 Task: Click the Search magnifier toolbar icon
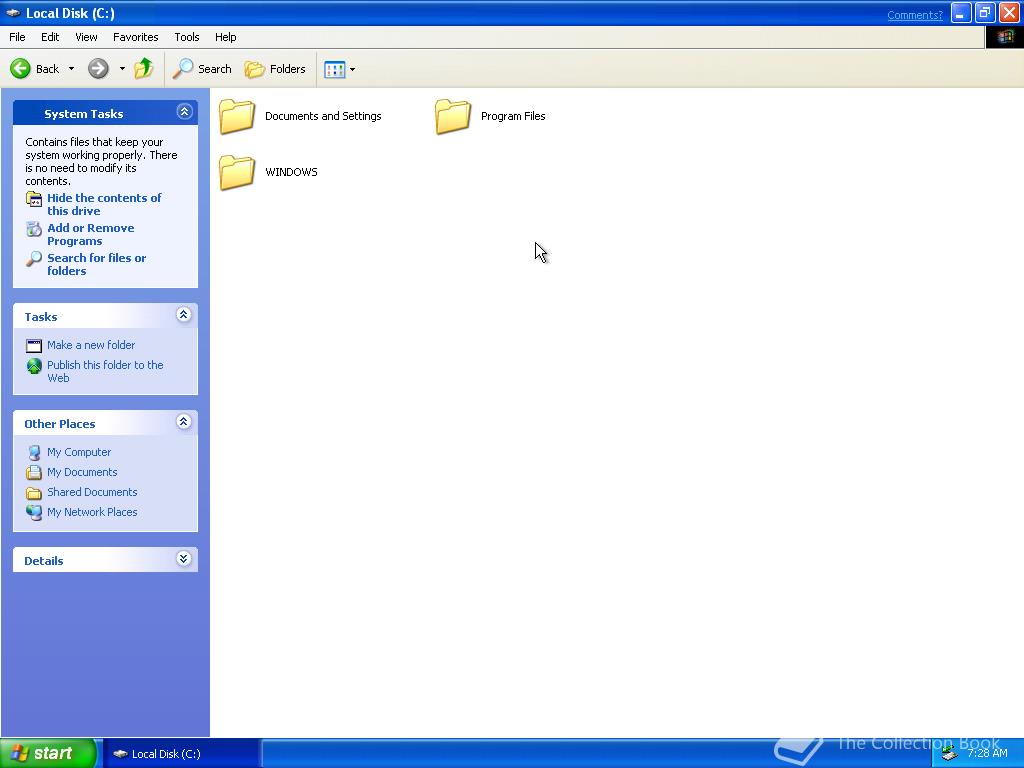point(183,69)
